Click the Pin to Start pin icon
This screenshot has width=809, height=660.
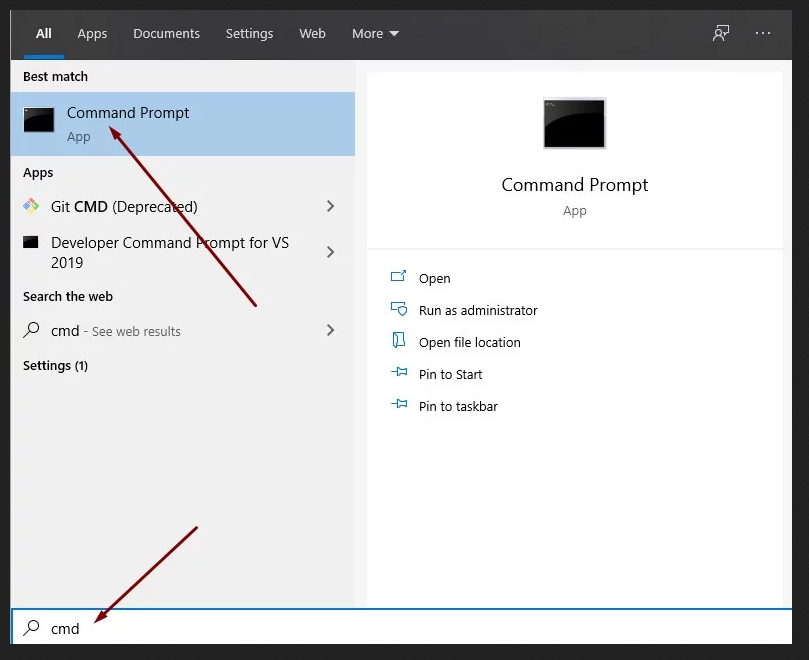[399, 372]
